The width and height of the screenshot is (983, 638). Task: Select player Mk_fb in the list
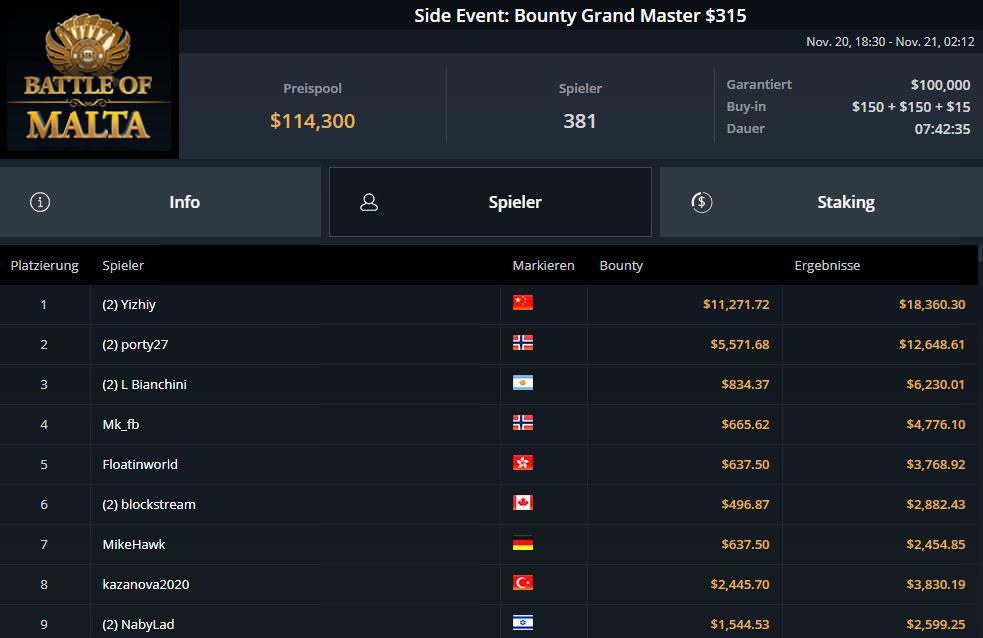pyautogui.click(x=121, y=424)
